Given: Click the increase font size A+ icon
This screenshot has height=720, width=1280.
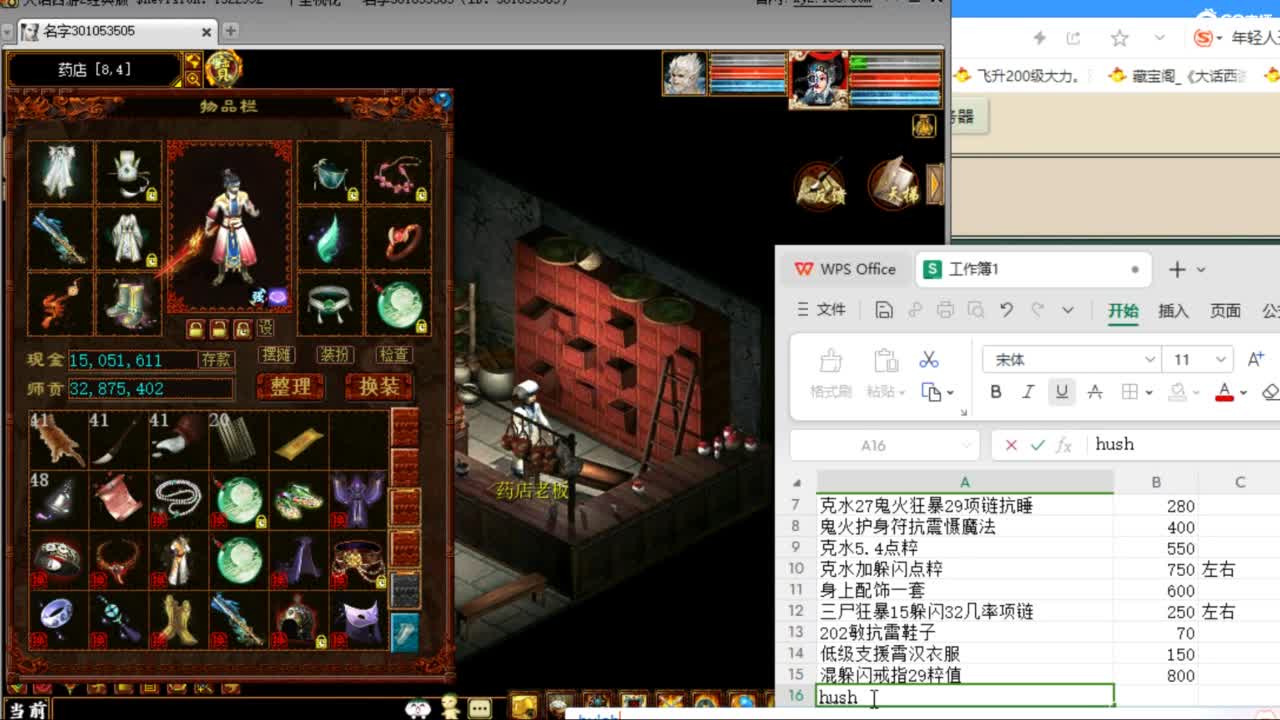Looking at the screenshot, I should (x=1256, y=359).
